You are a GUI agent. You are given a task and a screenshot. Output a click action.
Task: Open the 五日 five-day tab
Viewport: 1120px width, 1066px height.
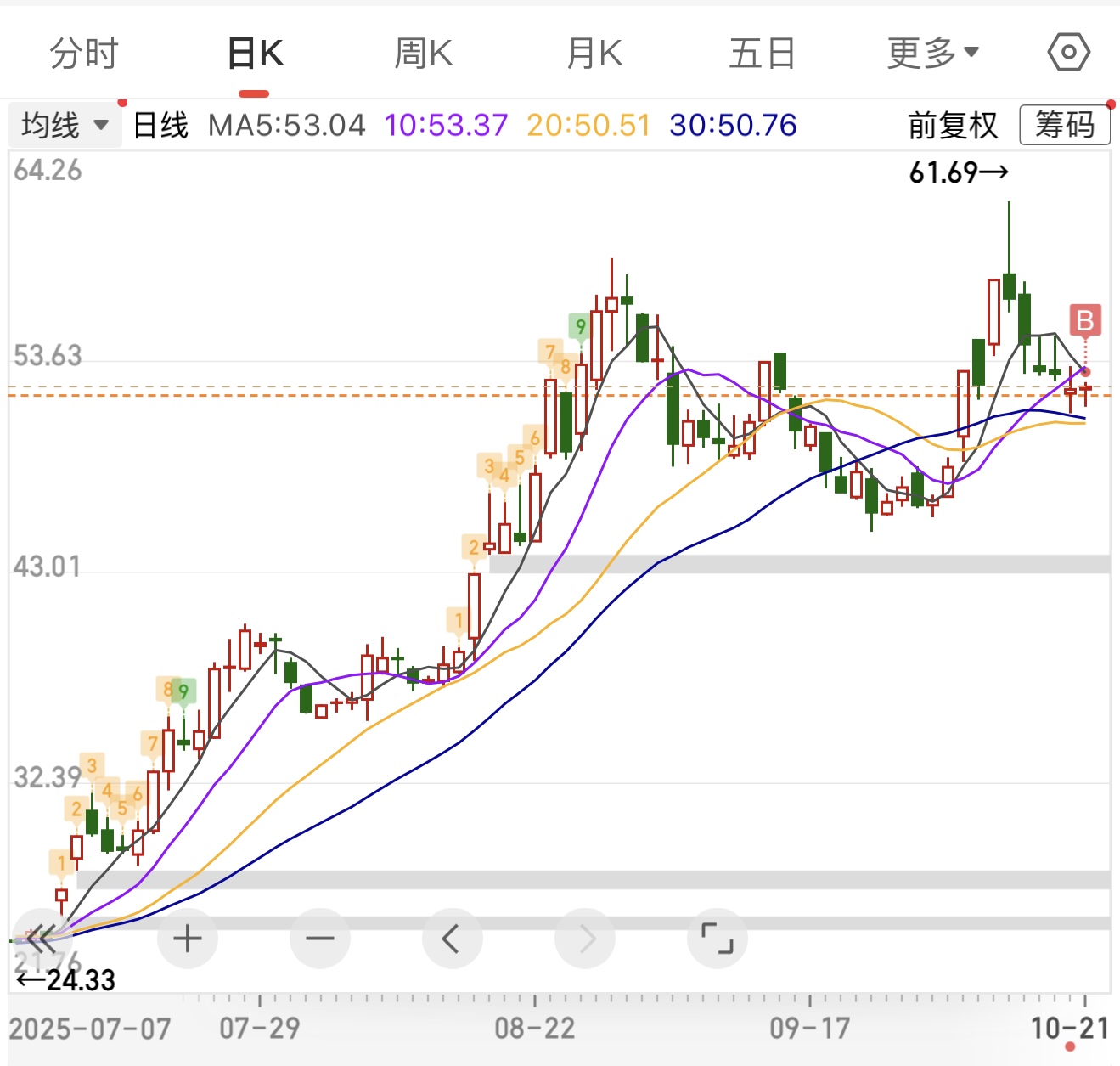(762, 54)
